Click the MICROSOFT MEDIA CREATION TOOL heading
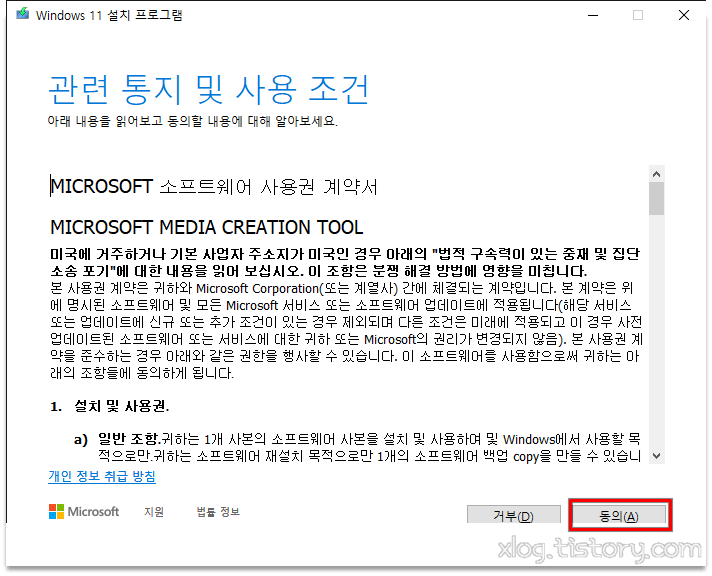The image size is (712, 576). (x=207, y=227)
